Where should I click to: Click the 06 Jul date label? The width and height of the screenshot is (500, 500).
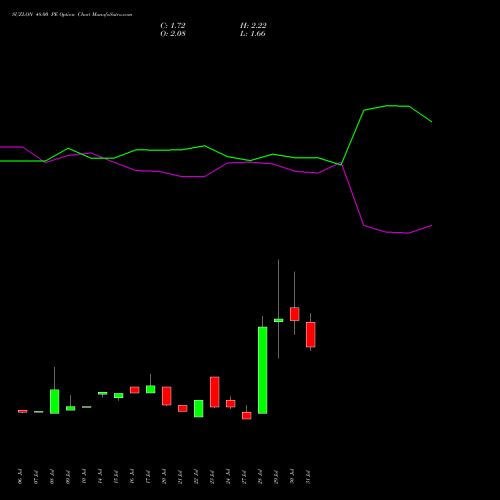[20, 477]
